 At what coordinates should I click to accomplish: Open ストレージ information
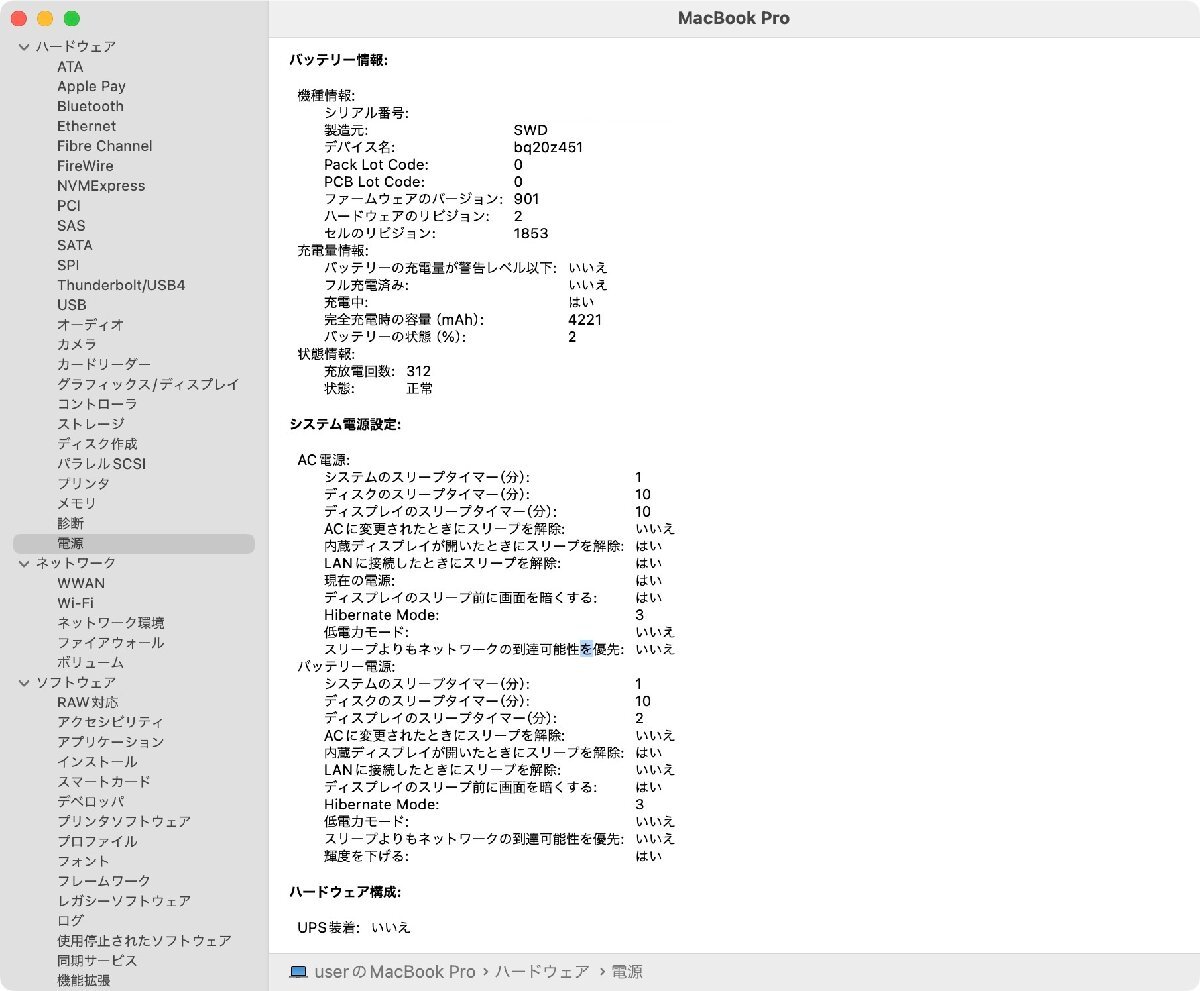91,424
